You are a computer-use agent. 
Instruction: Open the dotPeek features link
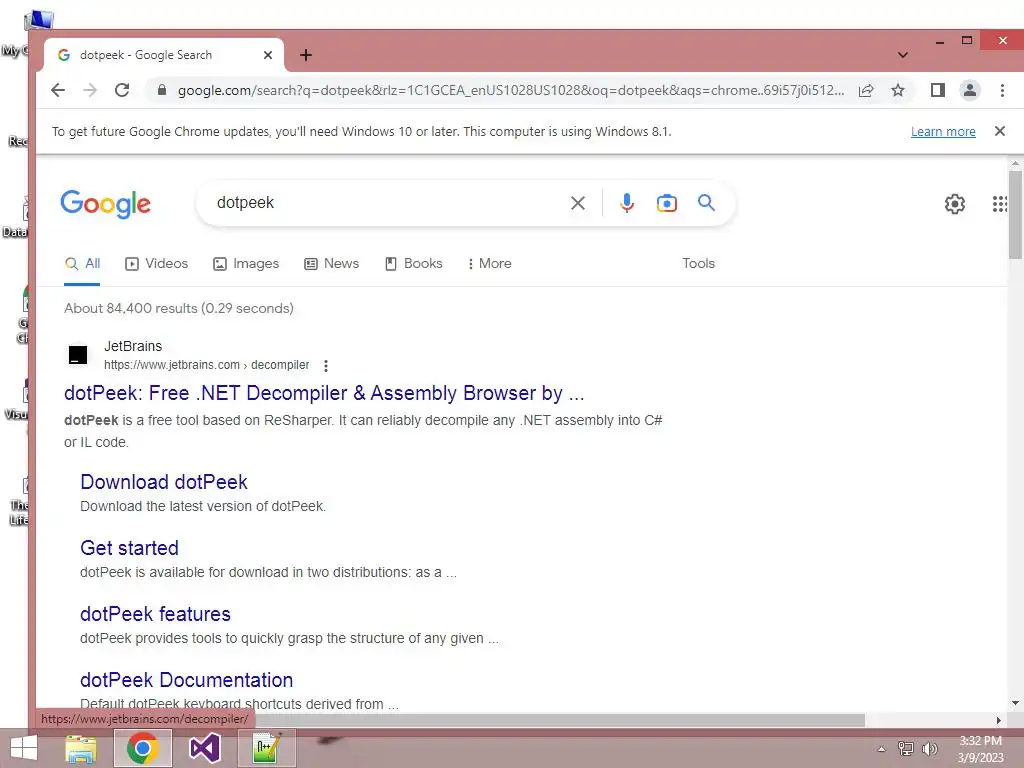[155, 614]
